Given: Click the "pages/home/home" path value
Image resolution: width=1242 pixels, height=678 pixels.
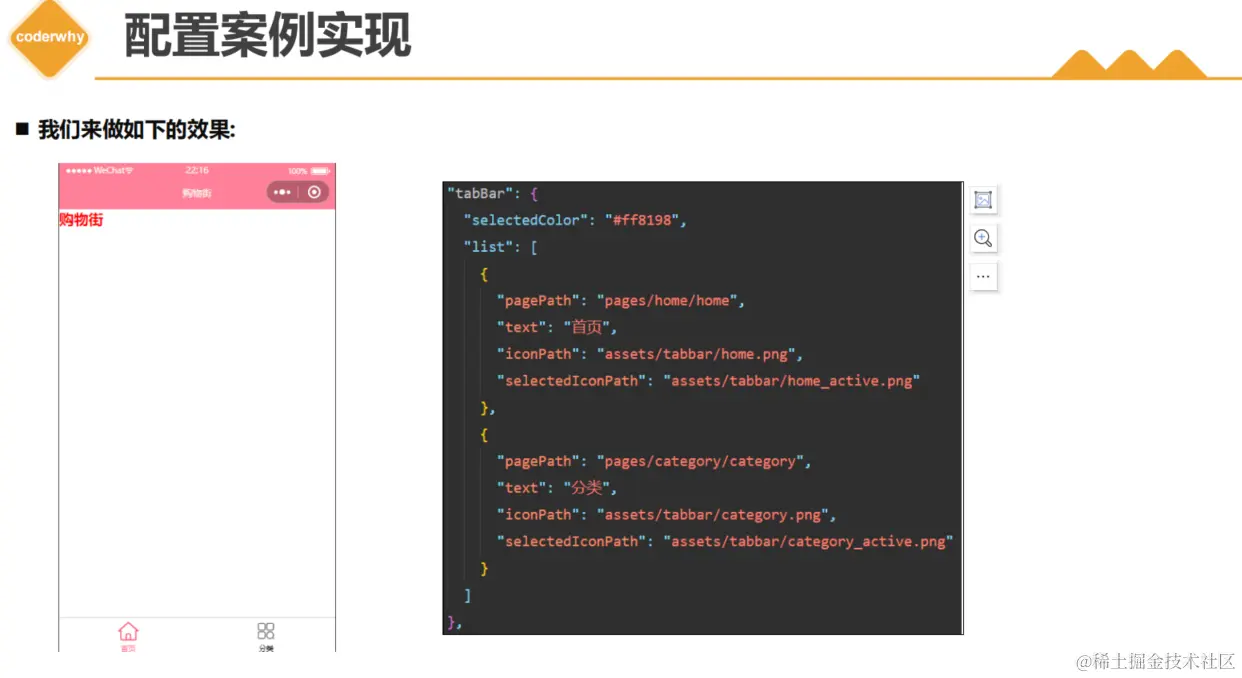Looking at the screenshot, I should point(667,300).
